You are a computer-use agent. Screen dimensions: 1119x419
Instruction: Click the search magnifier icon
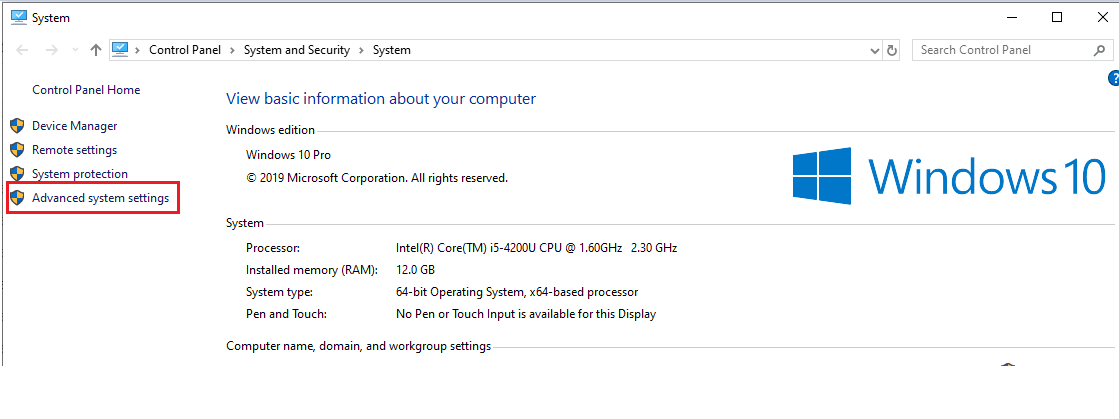(1098, 50)
